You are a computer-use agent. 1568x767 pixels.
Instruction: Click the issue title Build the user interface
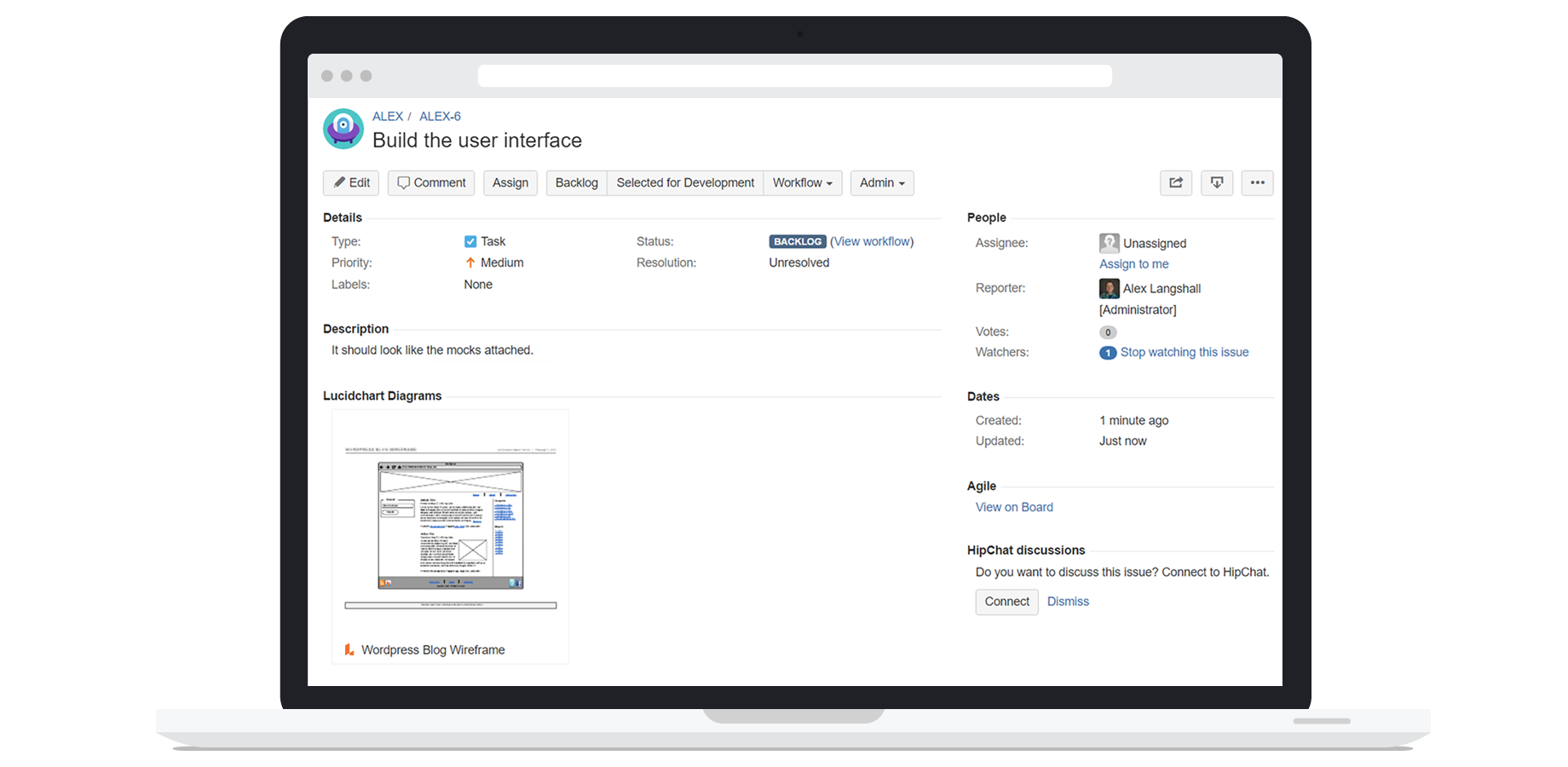[477, 140]
